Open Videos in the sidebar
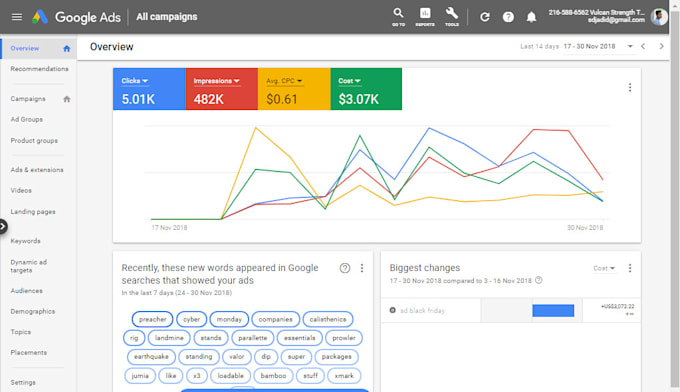 (x=21, y=190)
